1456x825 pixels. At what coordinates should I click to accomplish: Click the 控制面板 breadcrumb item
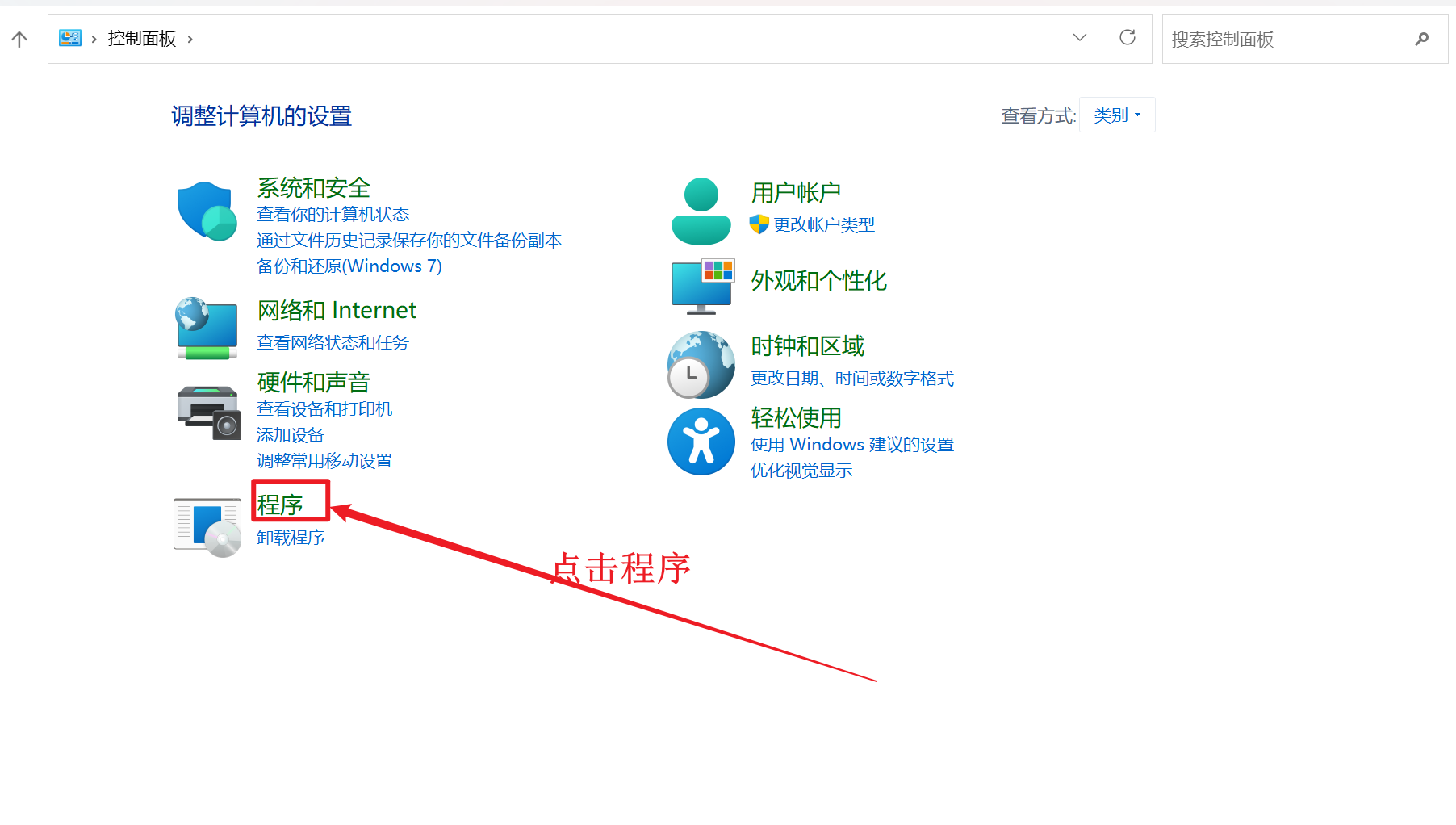click(x=142, y=39)
